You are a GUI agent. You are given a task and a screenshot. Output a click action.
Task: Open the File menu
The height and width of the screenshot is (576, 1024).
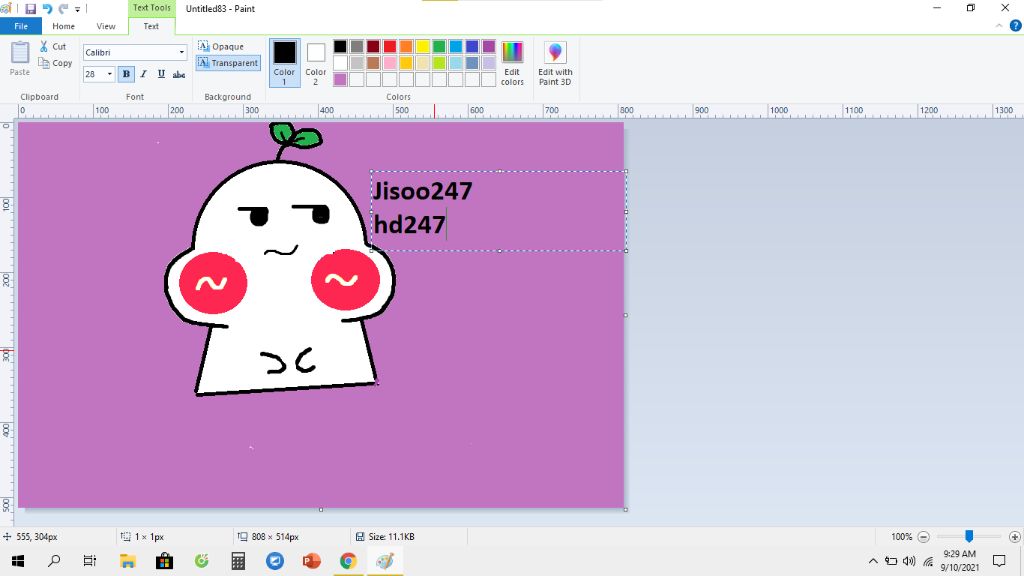click(21, 26)
